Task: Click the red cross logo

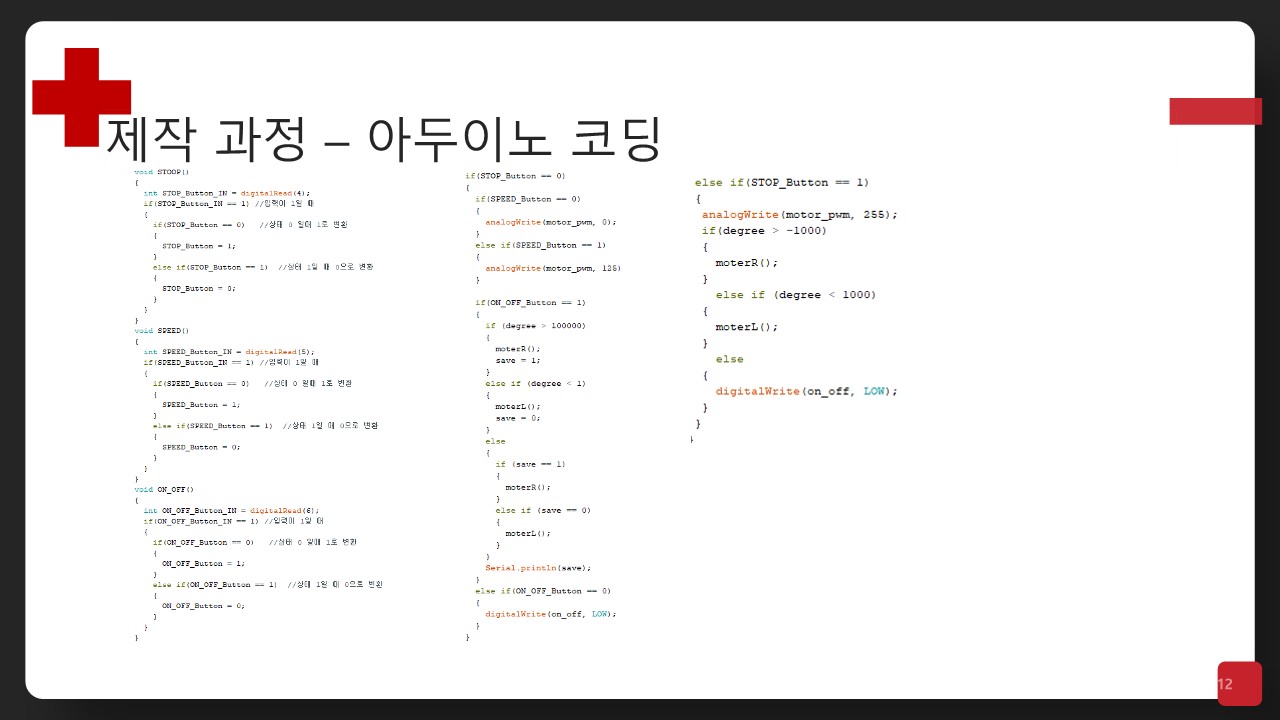Action: pyautogui.click(x=81, y=97)
